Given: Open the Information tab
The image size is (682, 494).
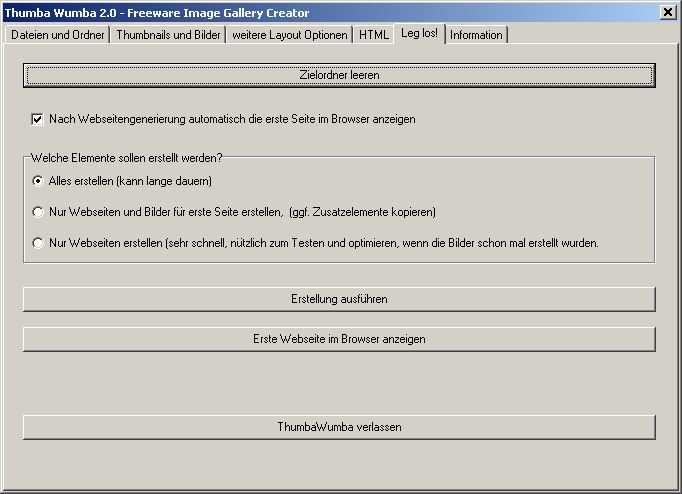Looking at the screenshot, I should [x=476, y=35].
